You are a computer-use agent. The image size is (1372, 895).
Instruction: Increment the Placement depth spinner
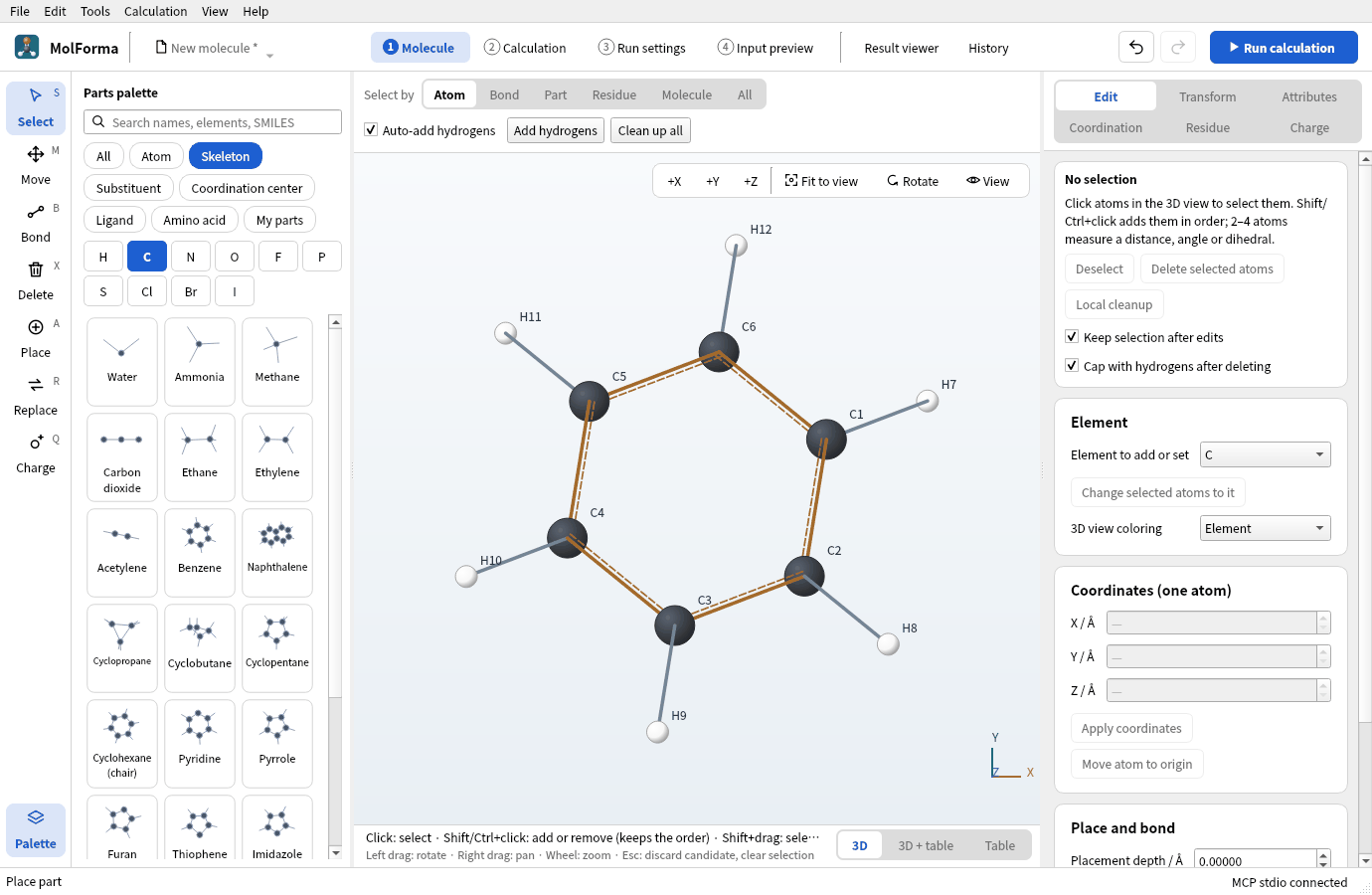coord(1323,855)
